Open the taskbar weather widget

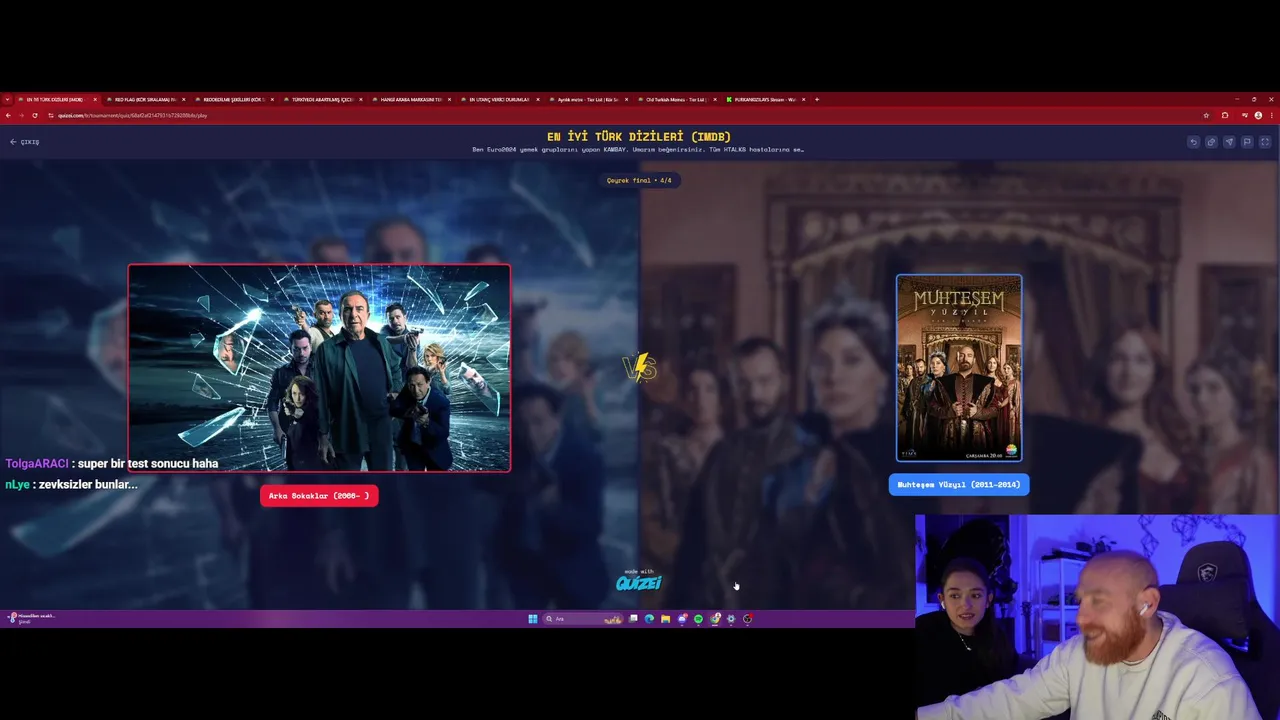point(30,618)
